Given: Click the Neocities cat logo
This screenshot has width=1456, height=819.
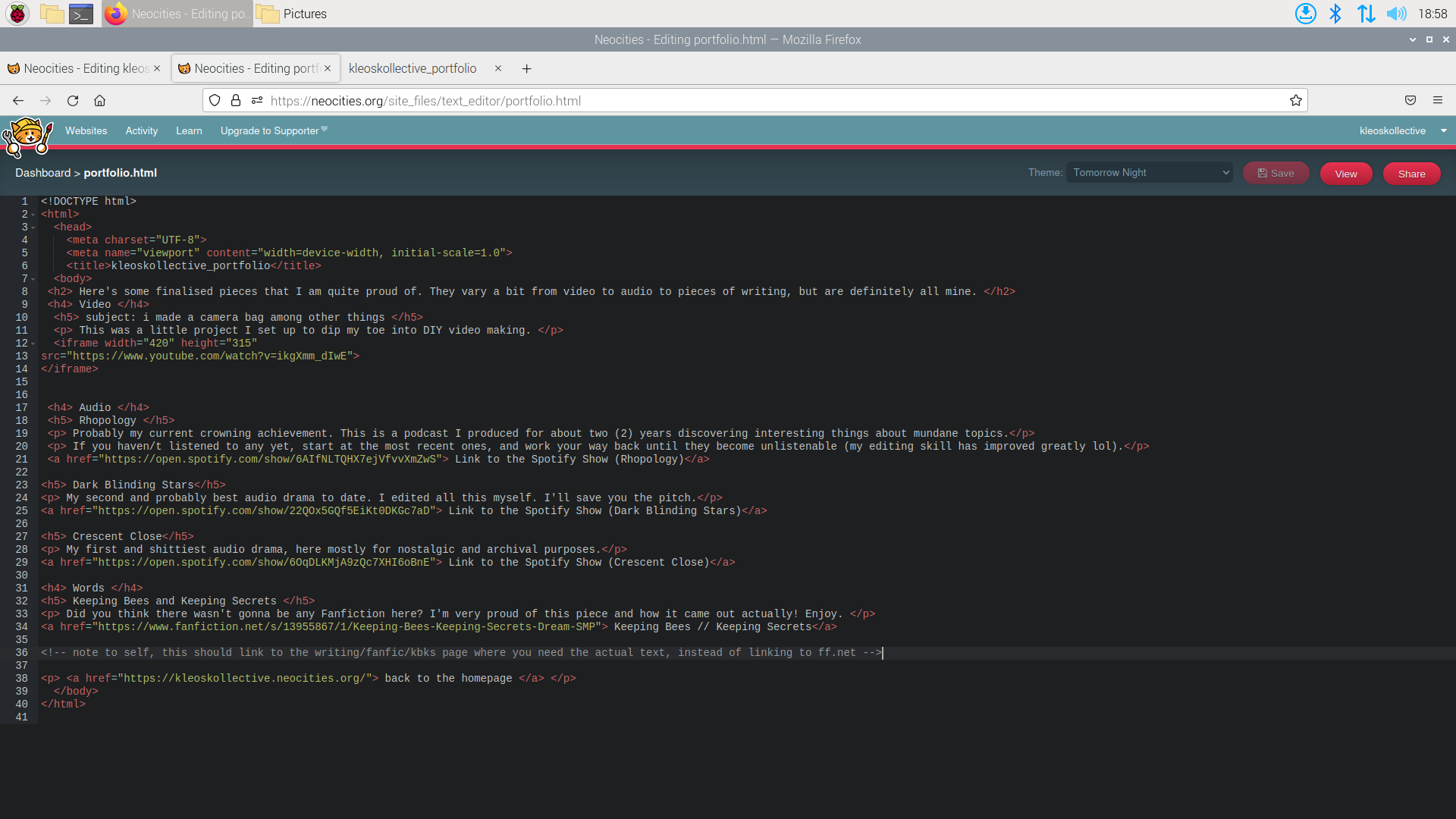Looking at the screenshot, I should [27, 136].
